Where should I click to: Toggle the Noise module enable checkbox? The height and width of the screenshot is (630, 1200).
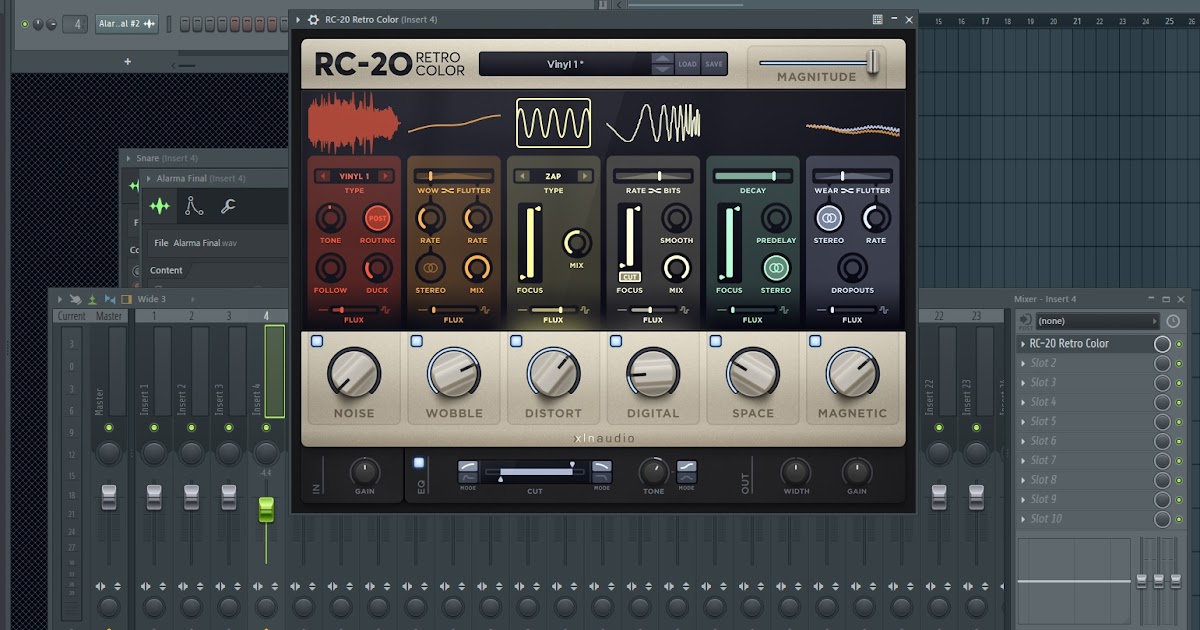(x=317, y=340)
